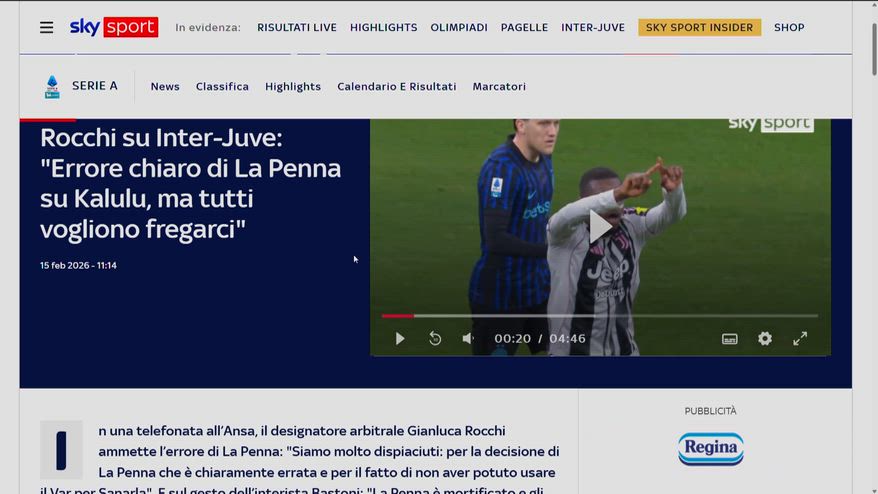Viewport: 878px width, 494px height.
Task: Open Olimpiadi section
Action: click(459, 27)
